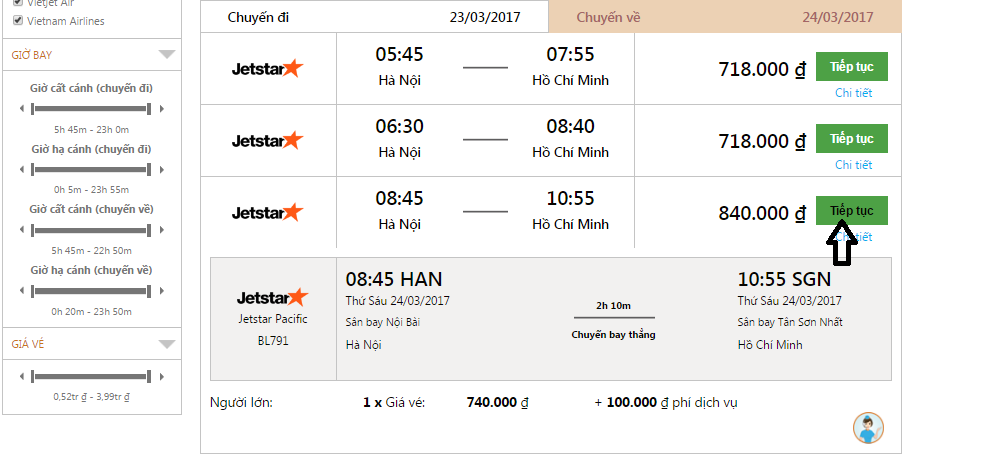Click Jetstar logo of the 08:45 flight
The height and width of the screenshot is (454, 986).
point(267,212)
